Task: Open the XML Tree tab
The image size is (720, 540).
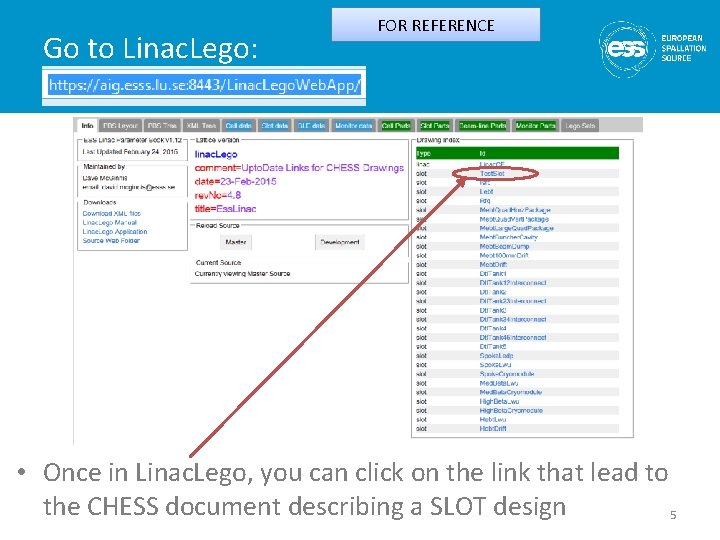Action: [x=201, y=125]
